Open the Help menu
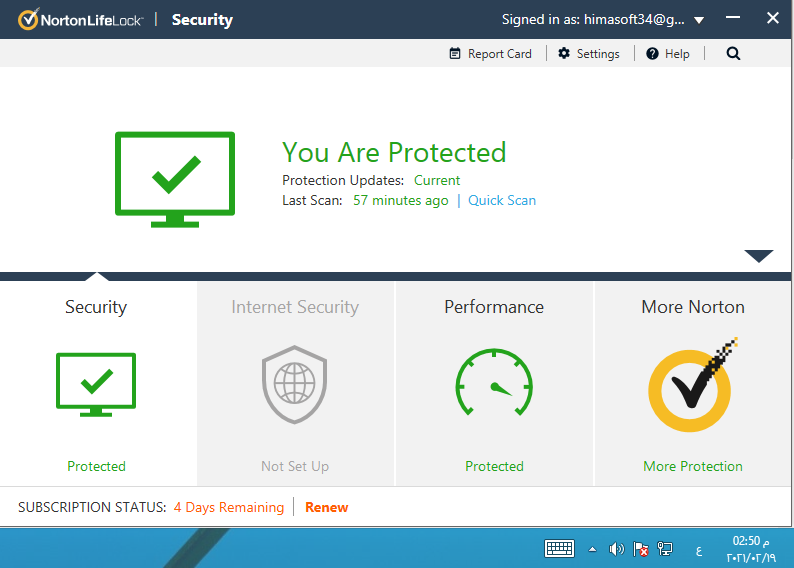The height and width of the screenshot is (568, 794). [x=667, y=54]
